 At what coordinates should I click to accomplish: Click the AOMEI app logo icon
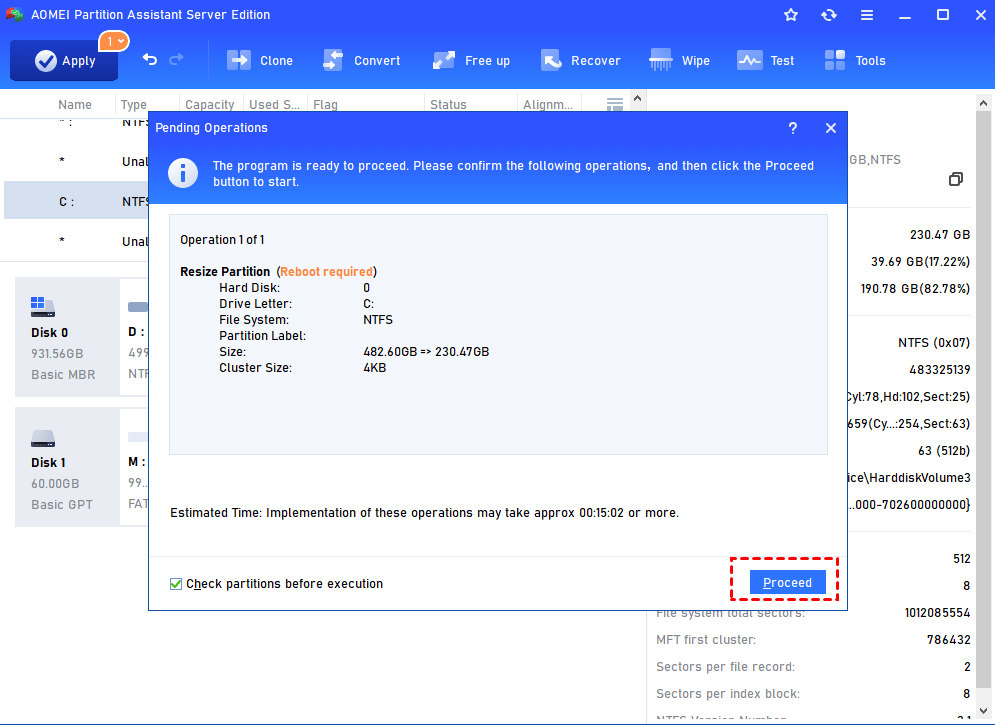15,14
